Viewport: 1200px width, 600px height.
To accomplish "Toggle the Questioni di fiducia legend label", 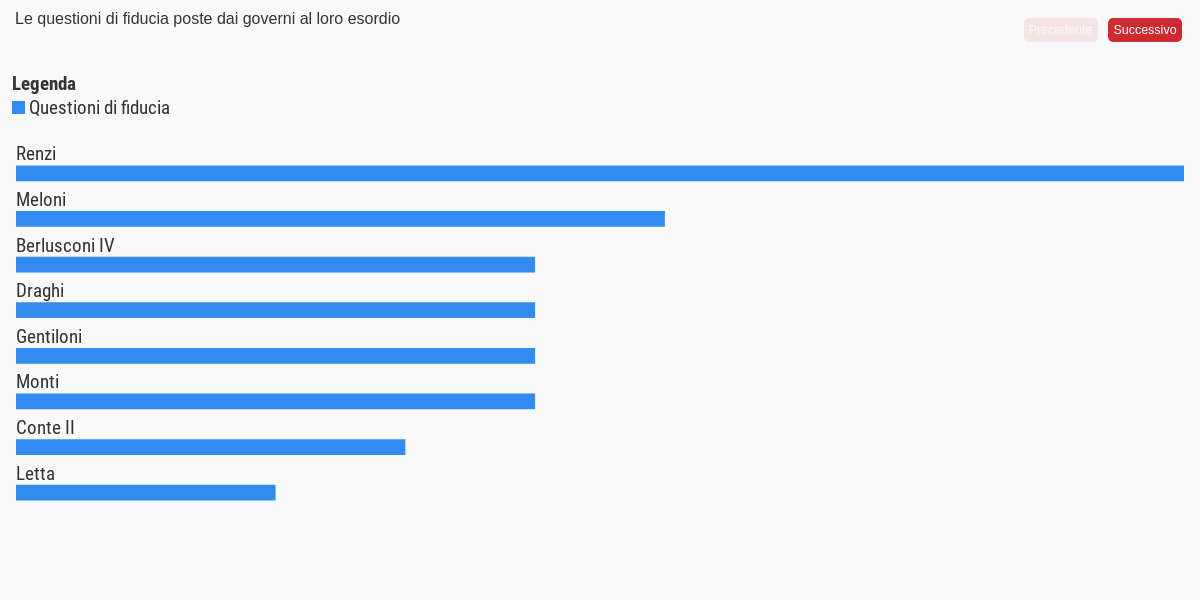I will click(99, 108).
